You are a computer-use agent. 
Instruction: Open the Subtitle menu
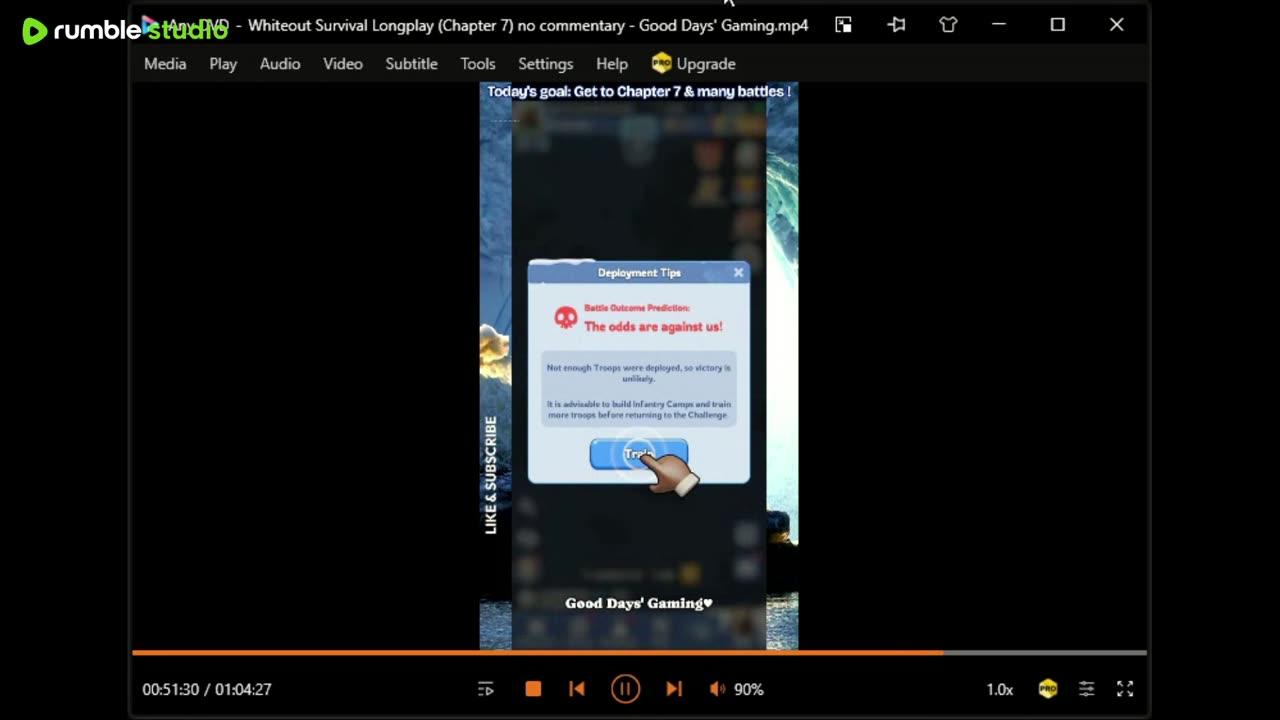(x=411, y=64)
